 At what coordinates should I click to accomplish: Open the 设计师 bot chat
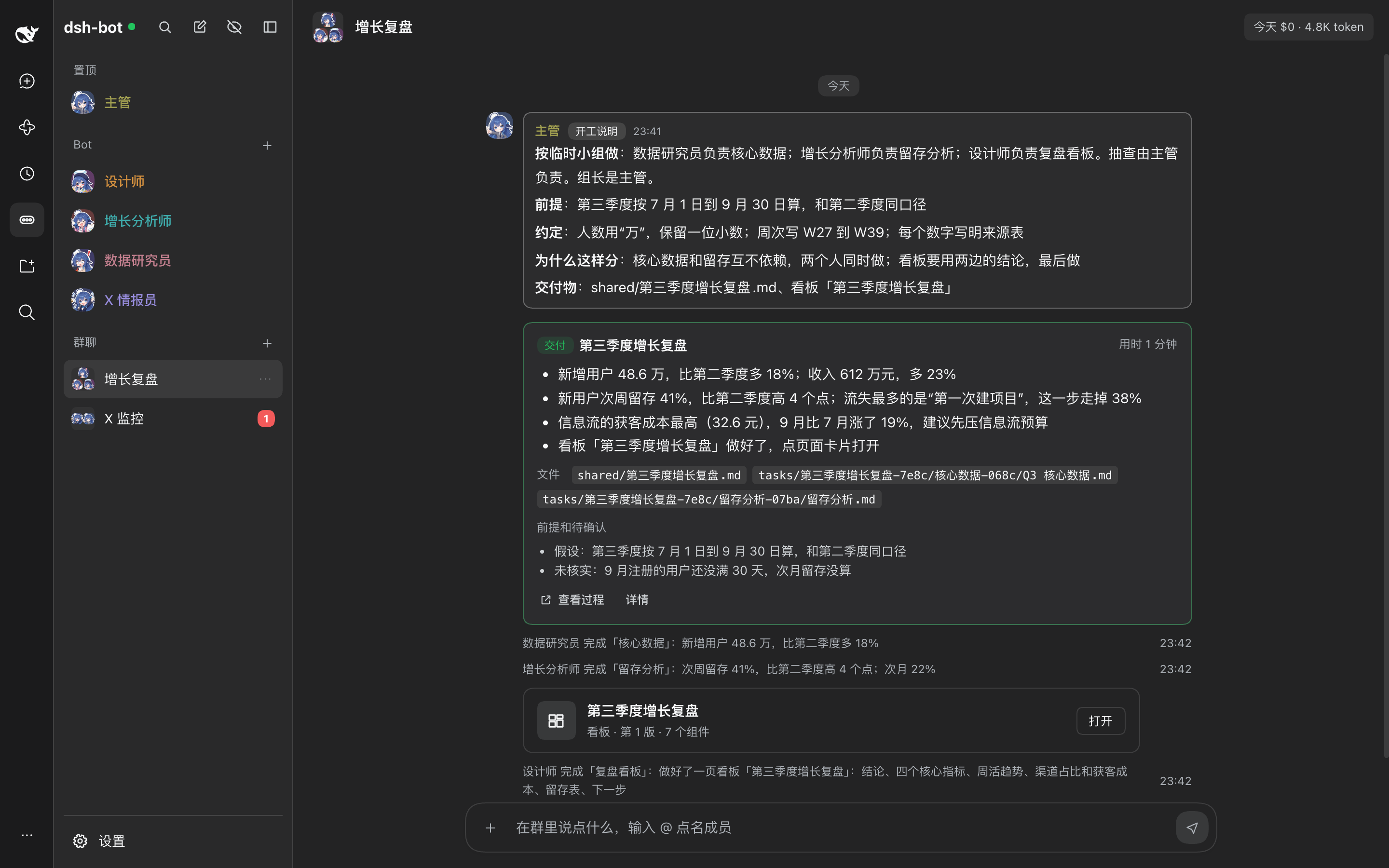tap(173, 181)
